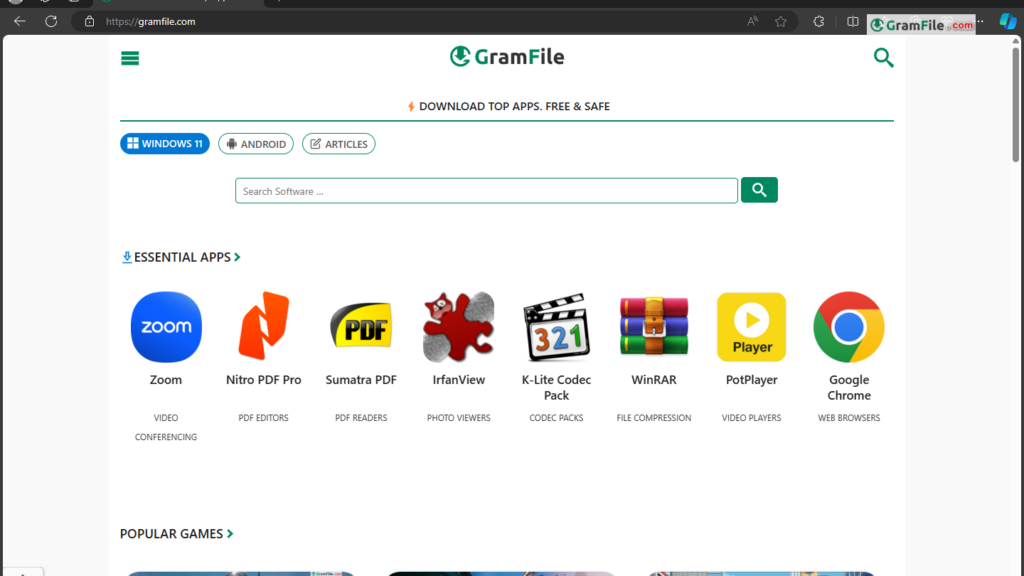Open the IrfanView app icon

pos(458,327)
